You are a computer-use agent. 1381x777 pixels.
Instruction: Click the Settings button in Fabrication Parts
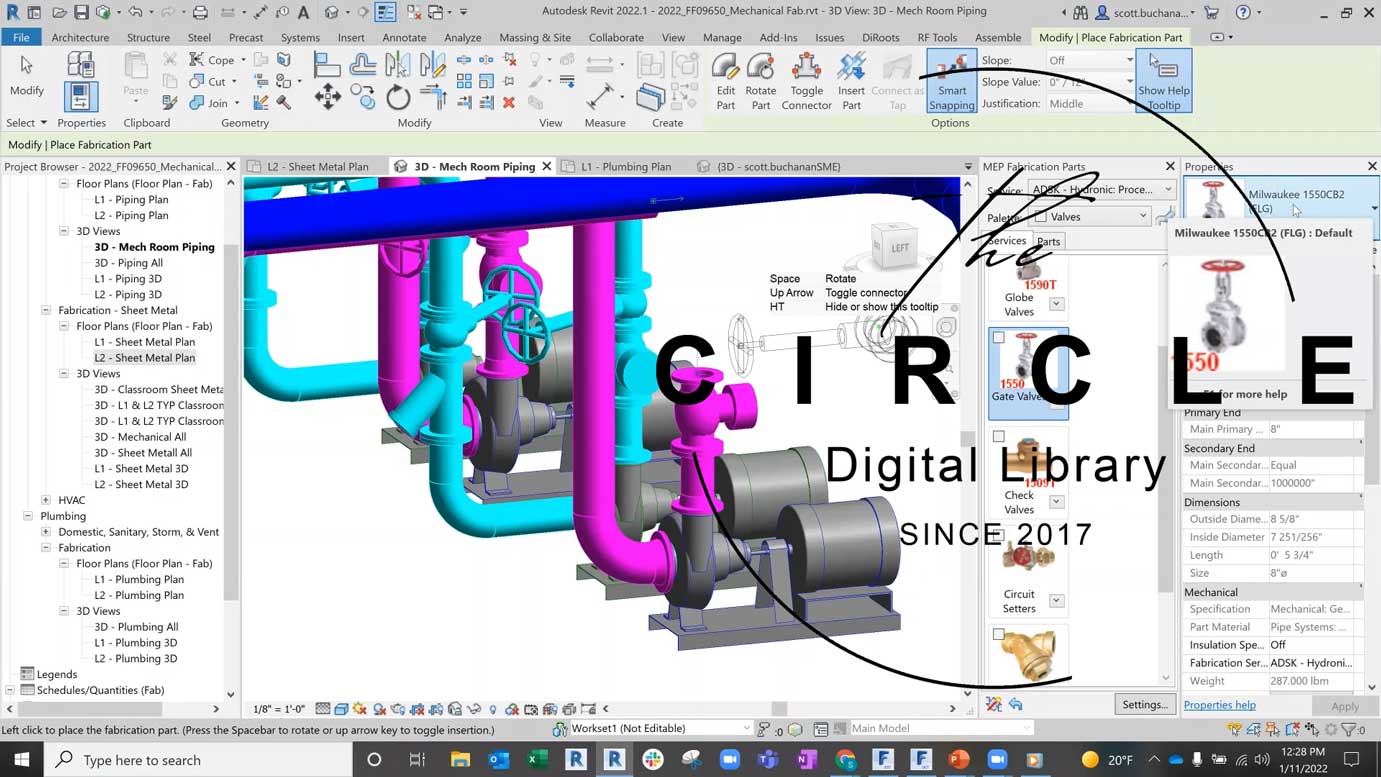1144,704
